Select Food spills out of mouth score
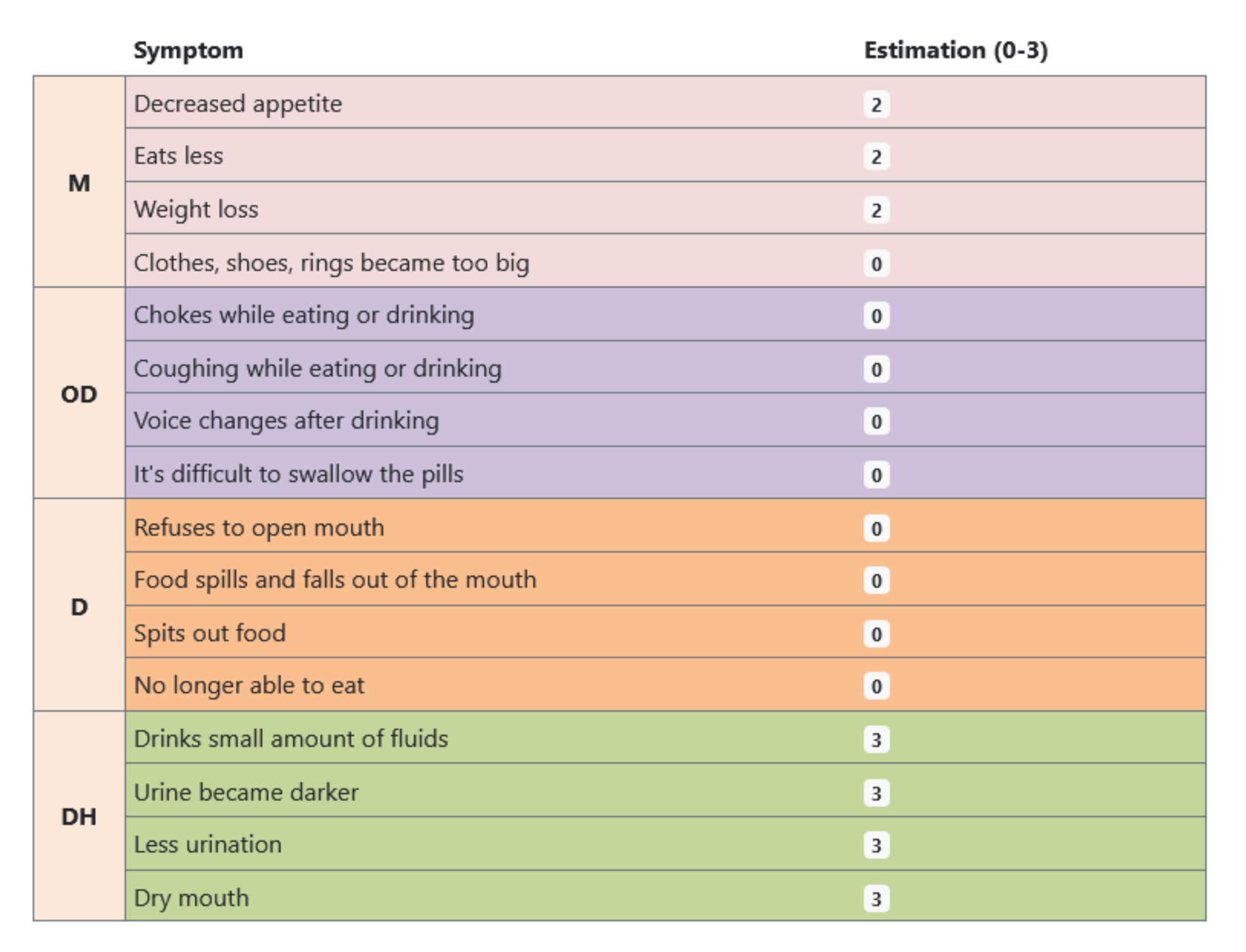This screenshot has width=1246, height=952. point(876,581)
